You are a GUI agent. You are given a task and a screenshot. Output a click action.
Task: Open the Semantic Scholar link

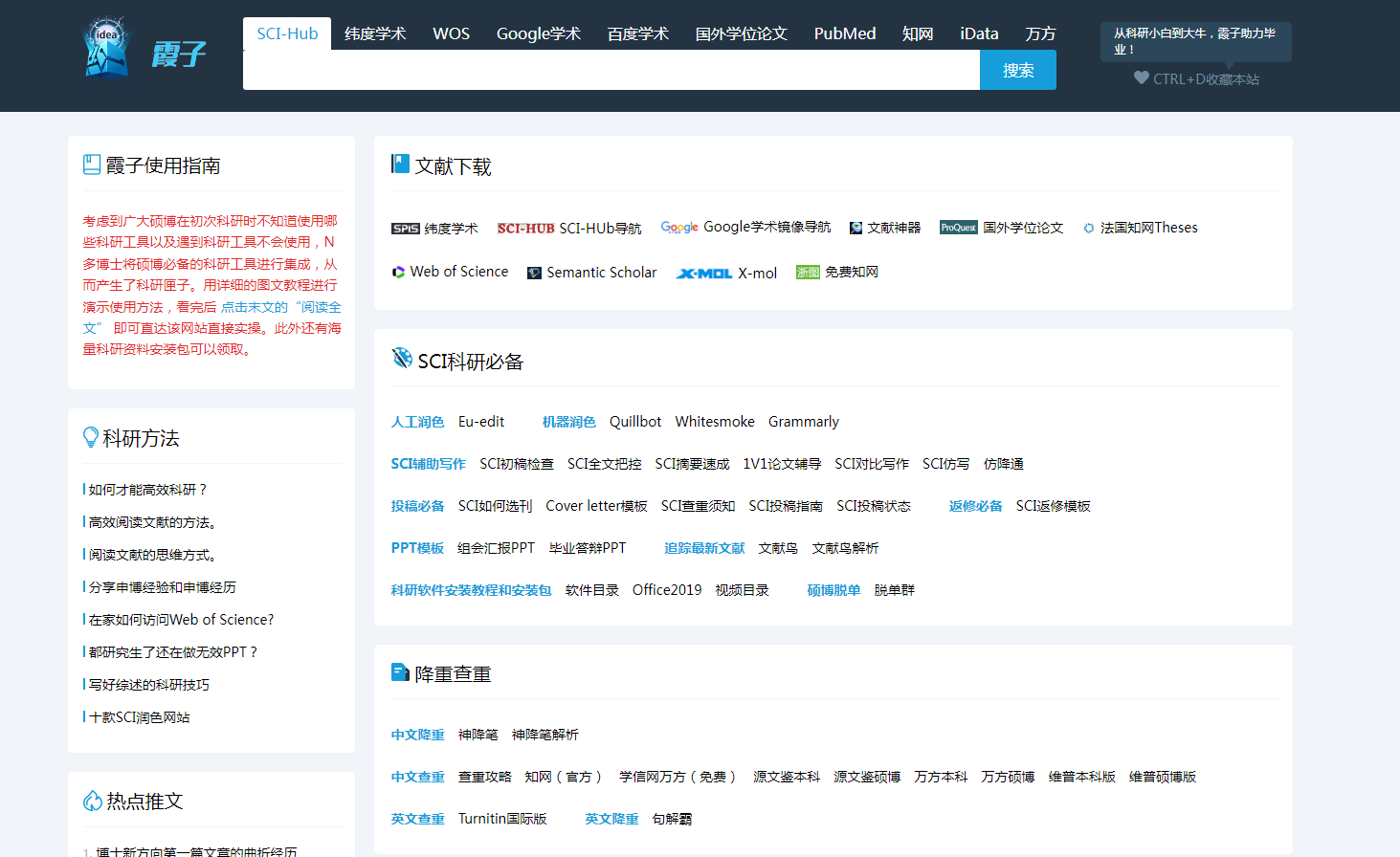coord(601,273)
